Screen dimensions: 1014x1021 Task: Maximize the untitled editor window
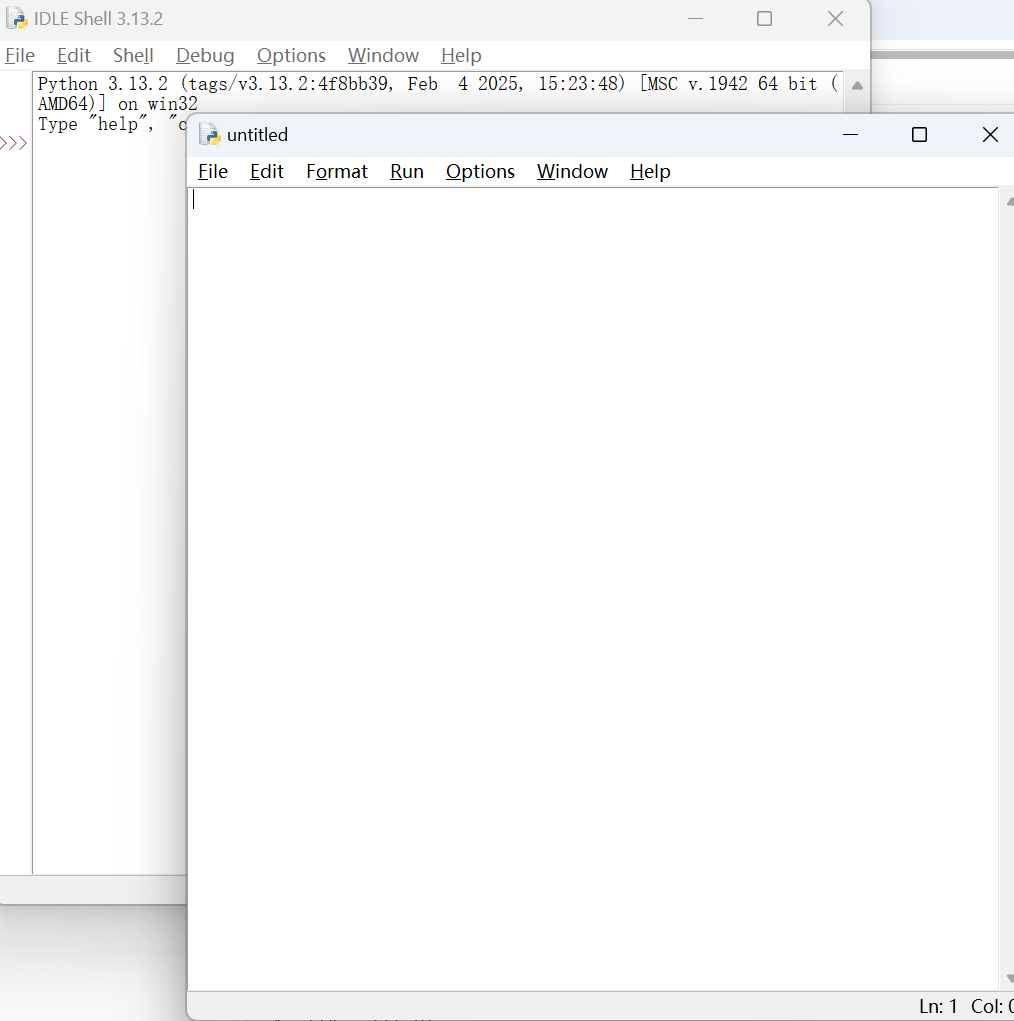(920, 135)
